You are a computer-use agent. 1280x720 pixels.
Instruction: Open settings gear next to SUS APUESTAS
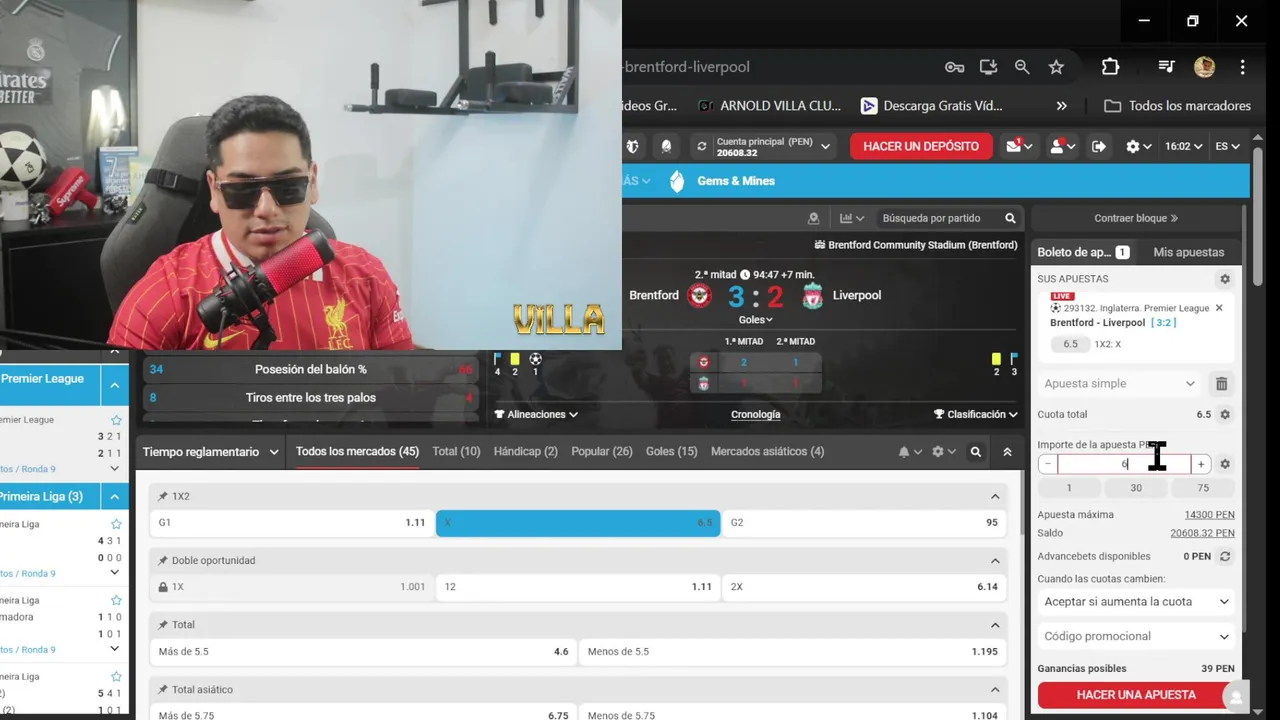[x=1224, y=279]
